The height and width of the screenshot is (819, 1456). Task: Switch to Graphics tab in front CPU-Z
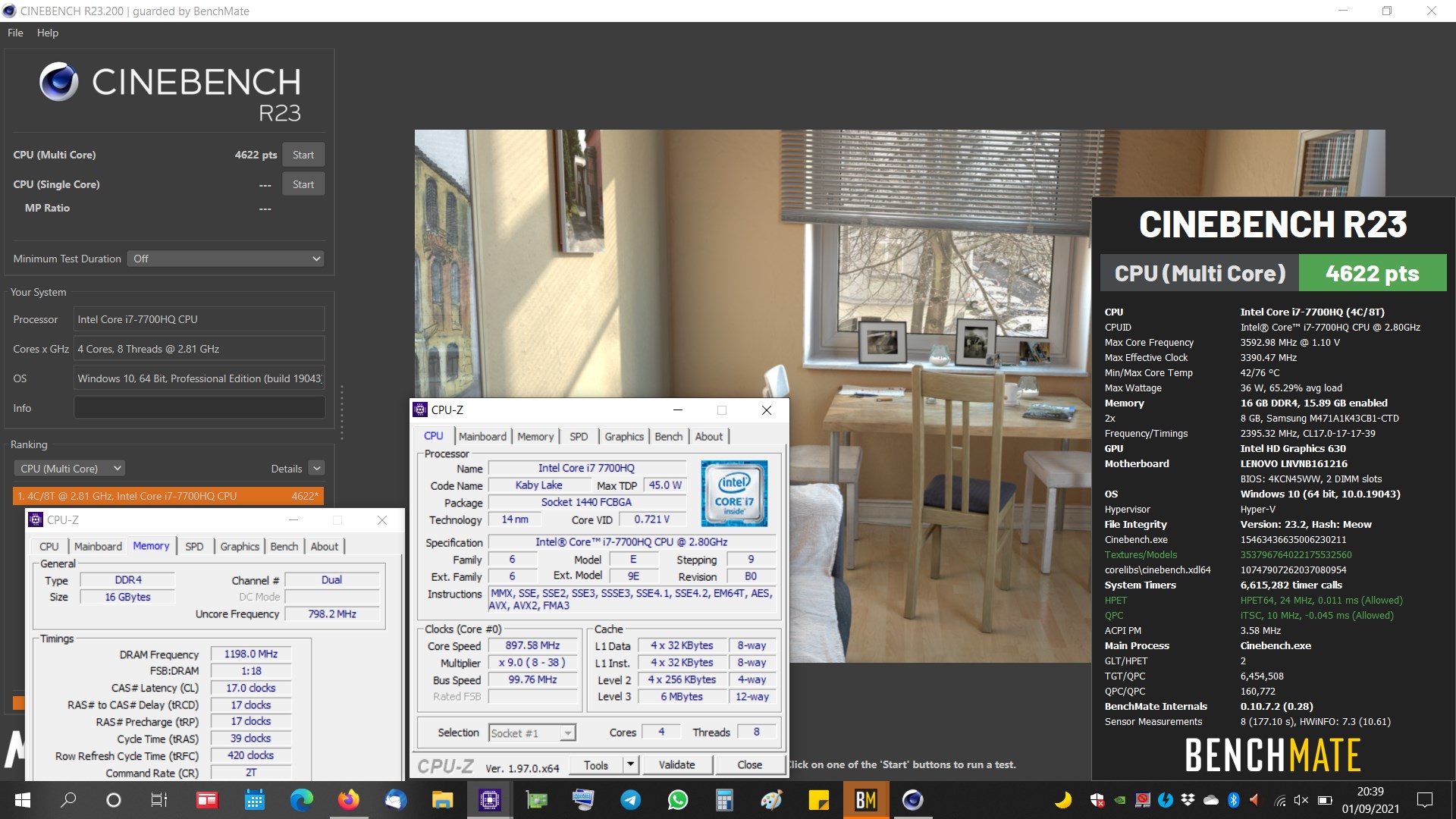624,436
